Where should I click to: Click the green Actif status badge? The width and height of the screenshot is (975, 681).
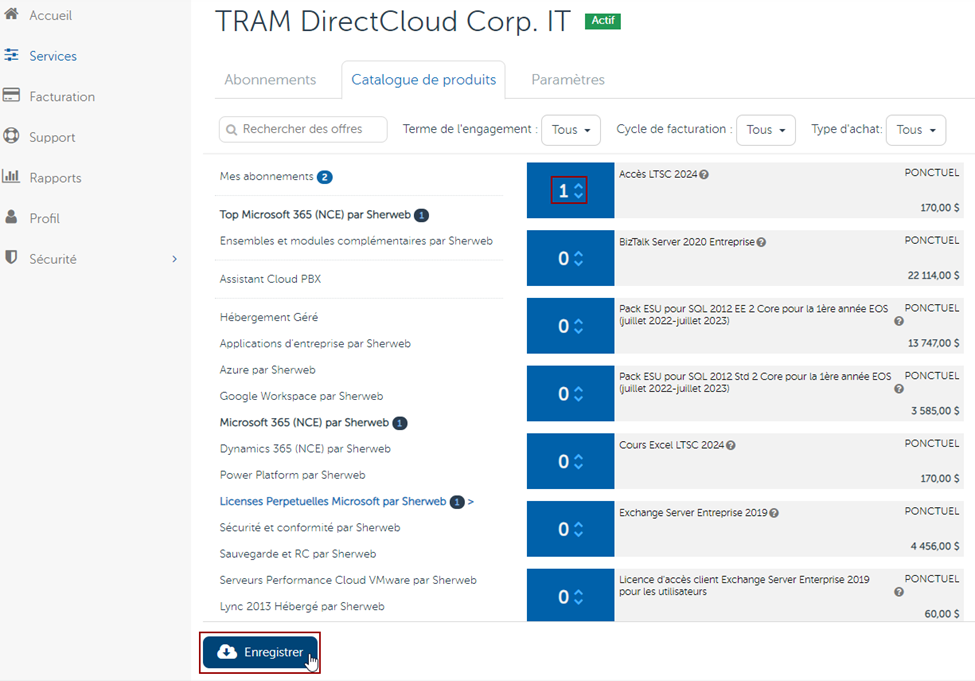point(603,21)
